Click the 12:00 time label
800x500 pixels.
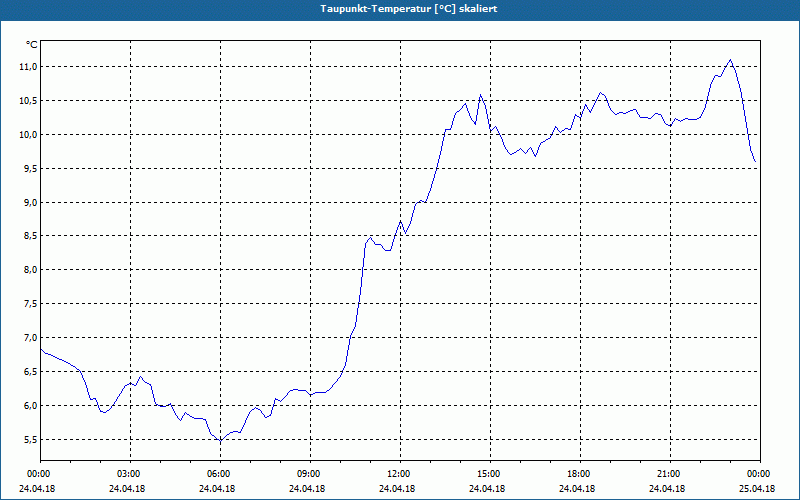point(398,474)
